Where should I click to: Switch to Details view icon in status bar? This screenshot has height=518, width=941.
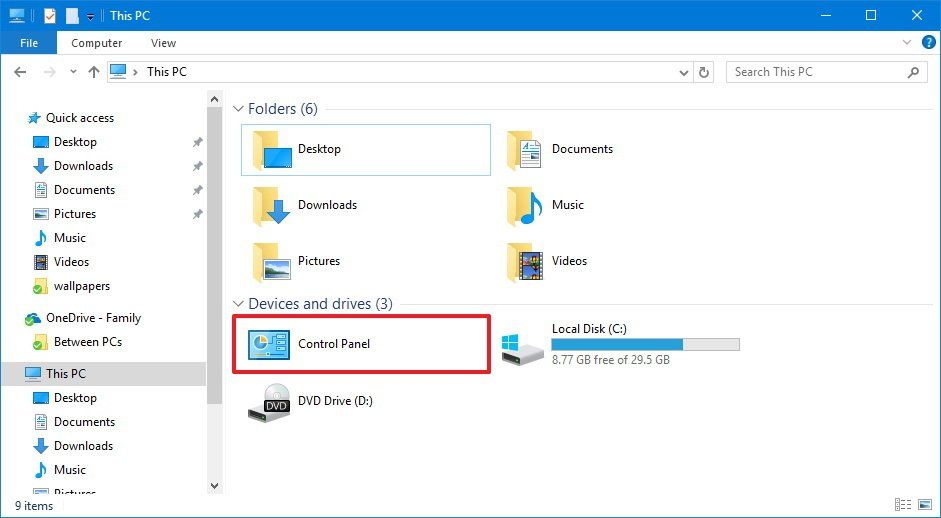click(x=902, y=505)
